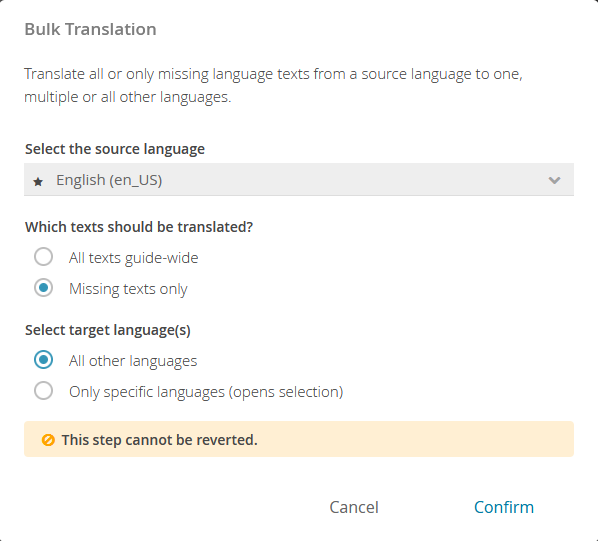The image size is (598, 541).
Task: Confirm the bulk translation
Action: (504, 507)
